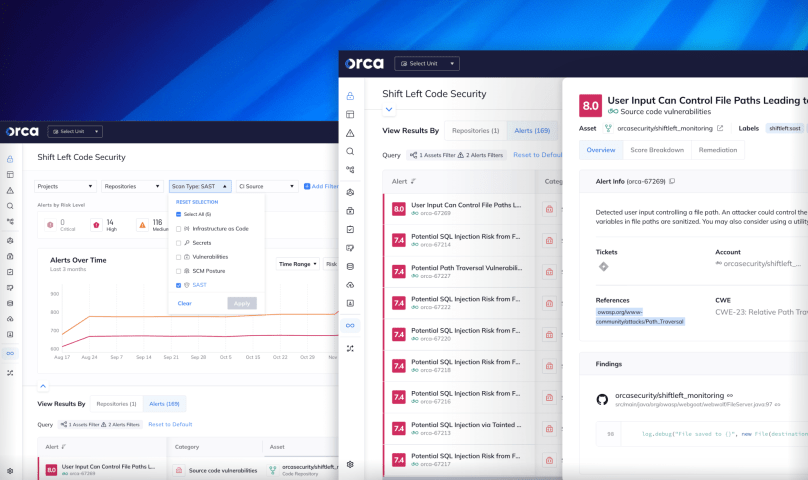This screenshot has width=808, height=480.
Task: Open the CI Source dropdown
Action: [267, 186]
